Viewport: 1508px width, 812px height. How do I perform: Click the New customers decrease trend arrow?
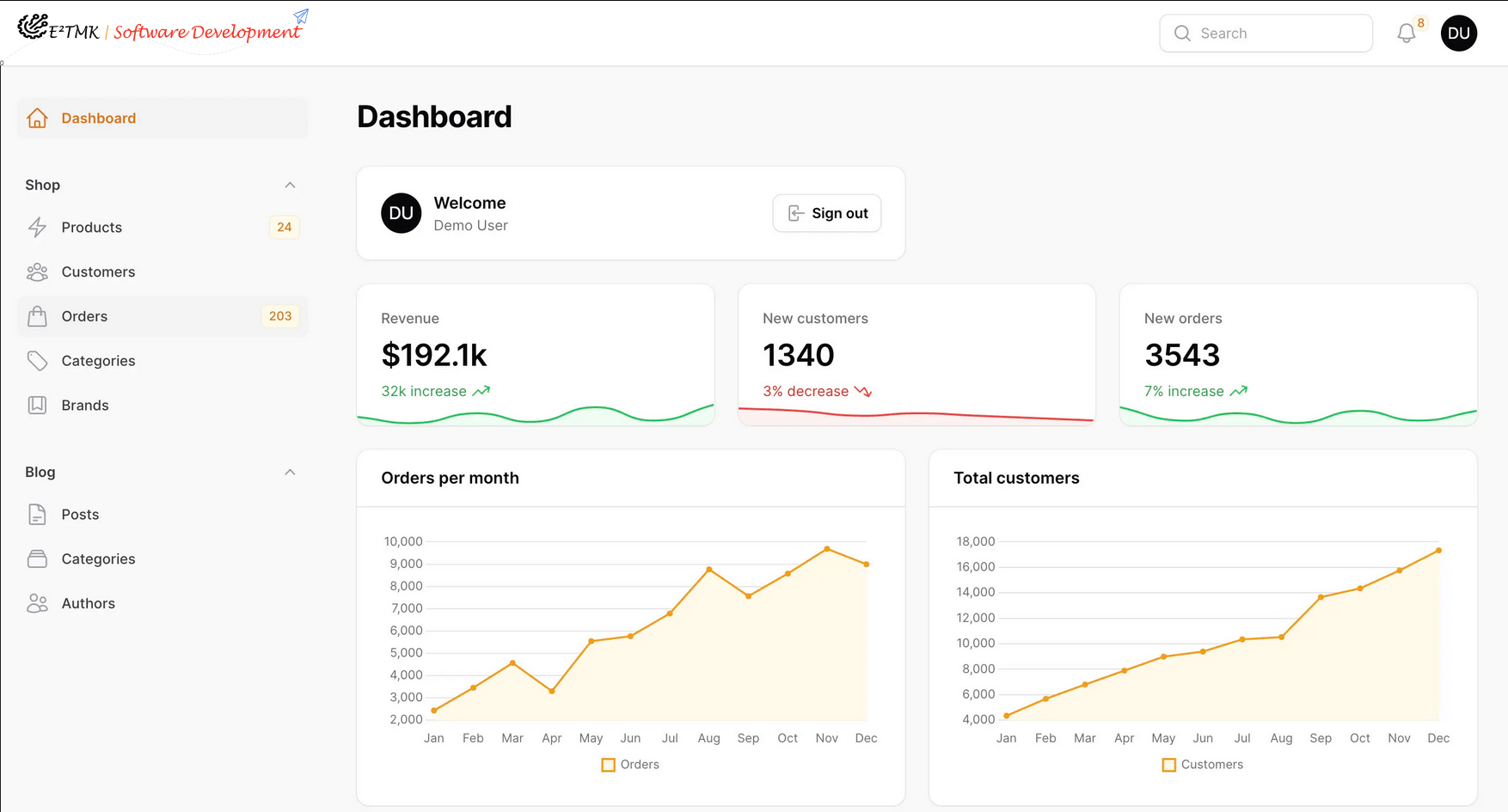pos(863,391)
